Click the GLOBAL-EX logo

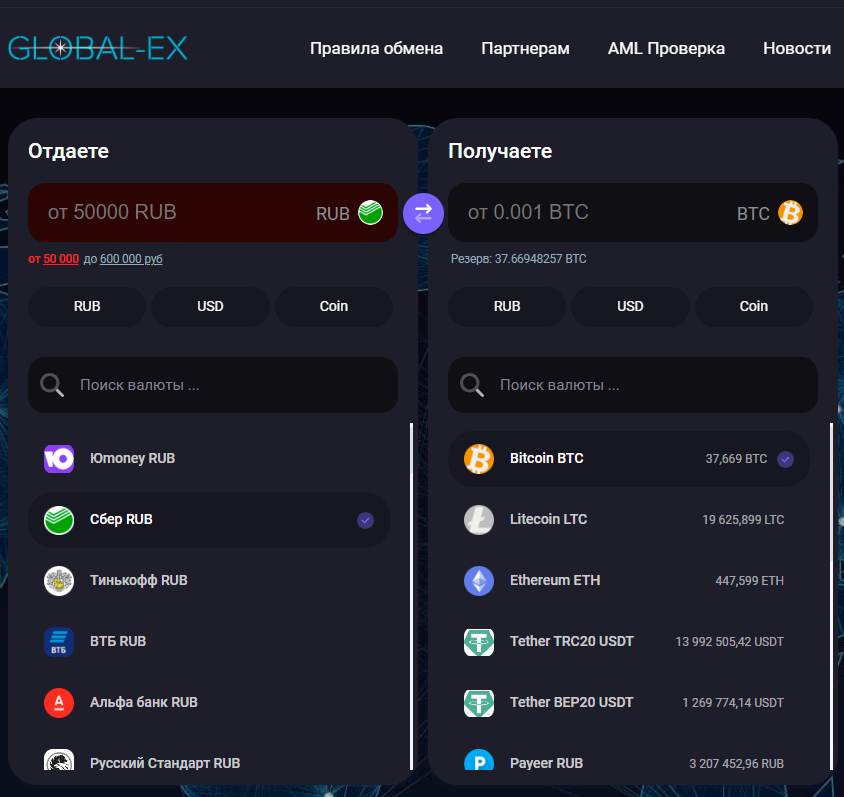click(x=97, y=48)
